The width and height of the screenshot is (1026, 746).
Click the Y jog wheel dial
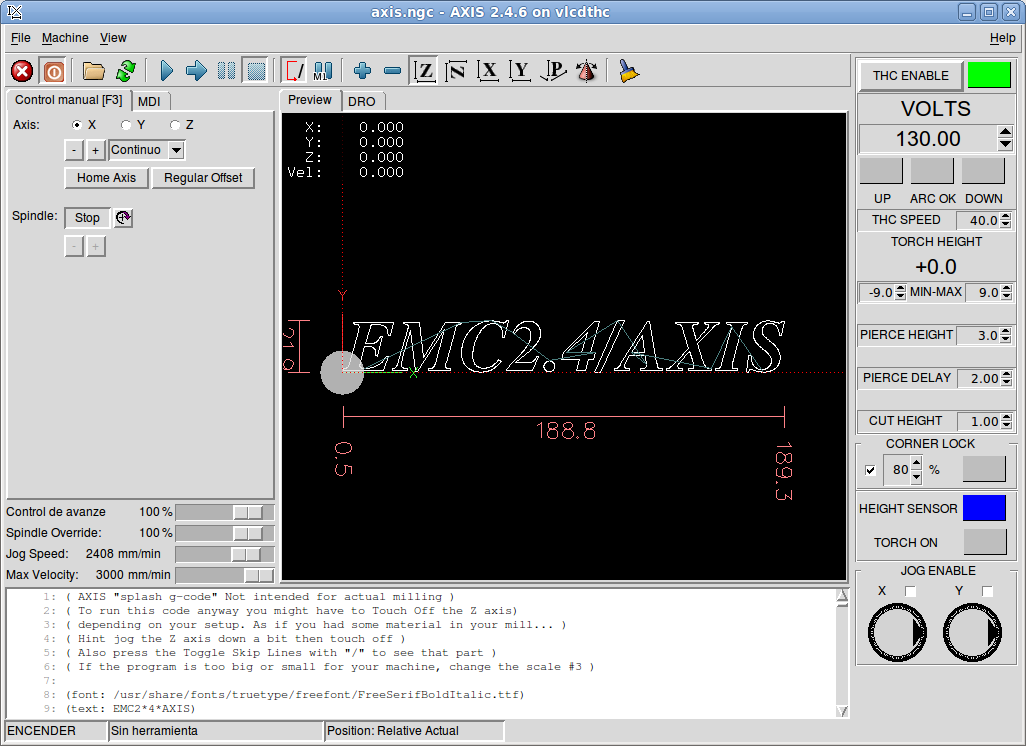tap(972, 633)
